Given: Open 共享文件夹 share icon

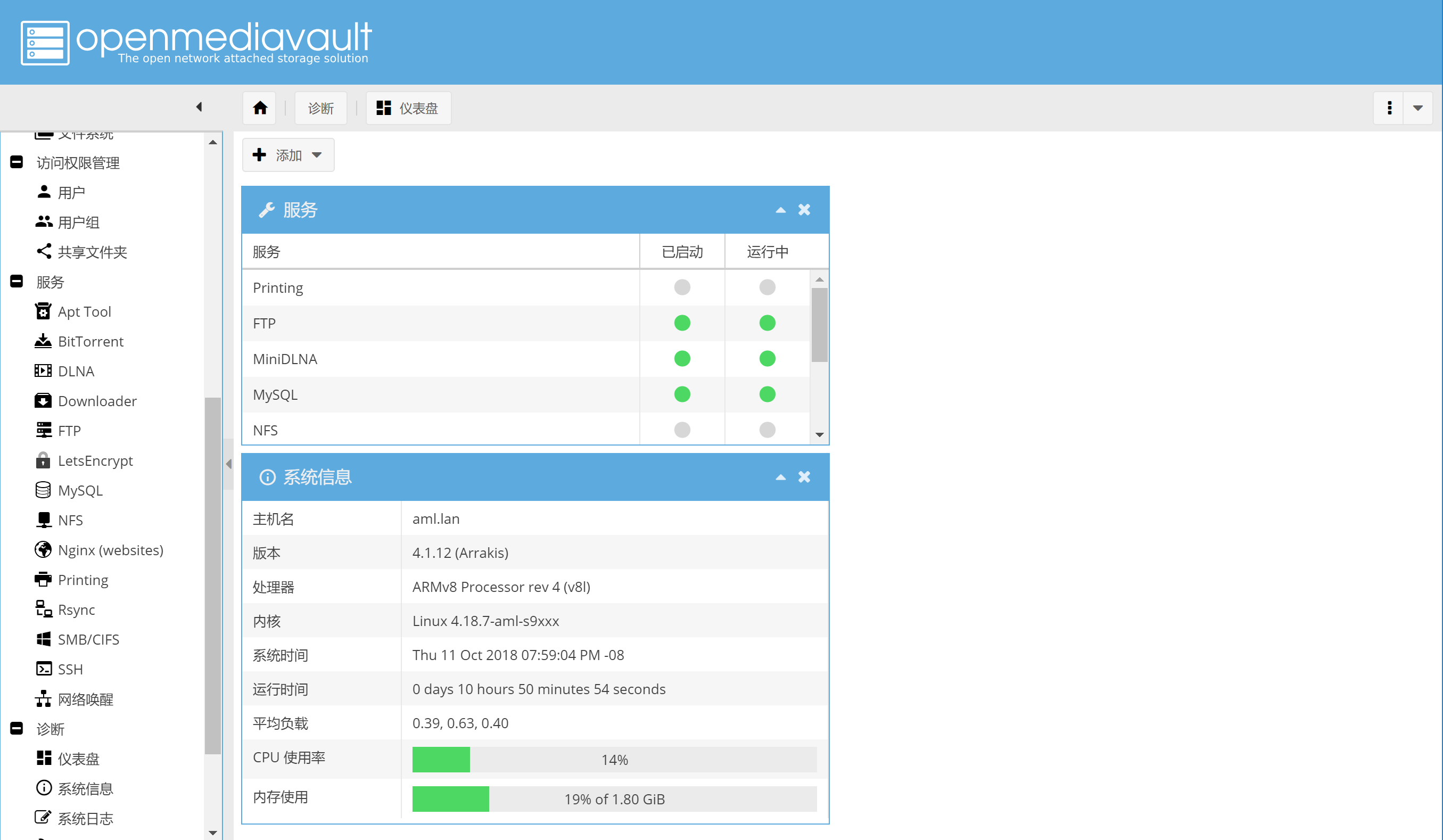Looking at the screenshot, I should point(44,251).
